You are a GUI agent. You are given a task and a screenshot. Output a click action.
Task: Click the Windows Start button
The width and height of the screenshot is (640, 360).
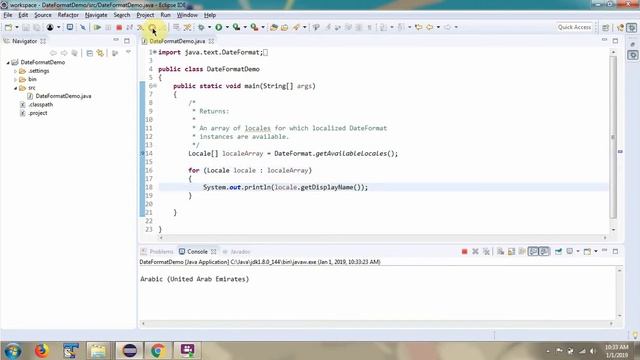pyautogui.click(x=13, y=351)
